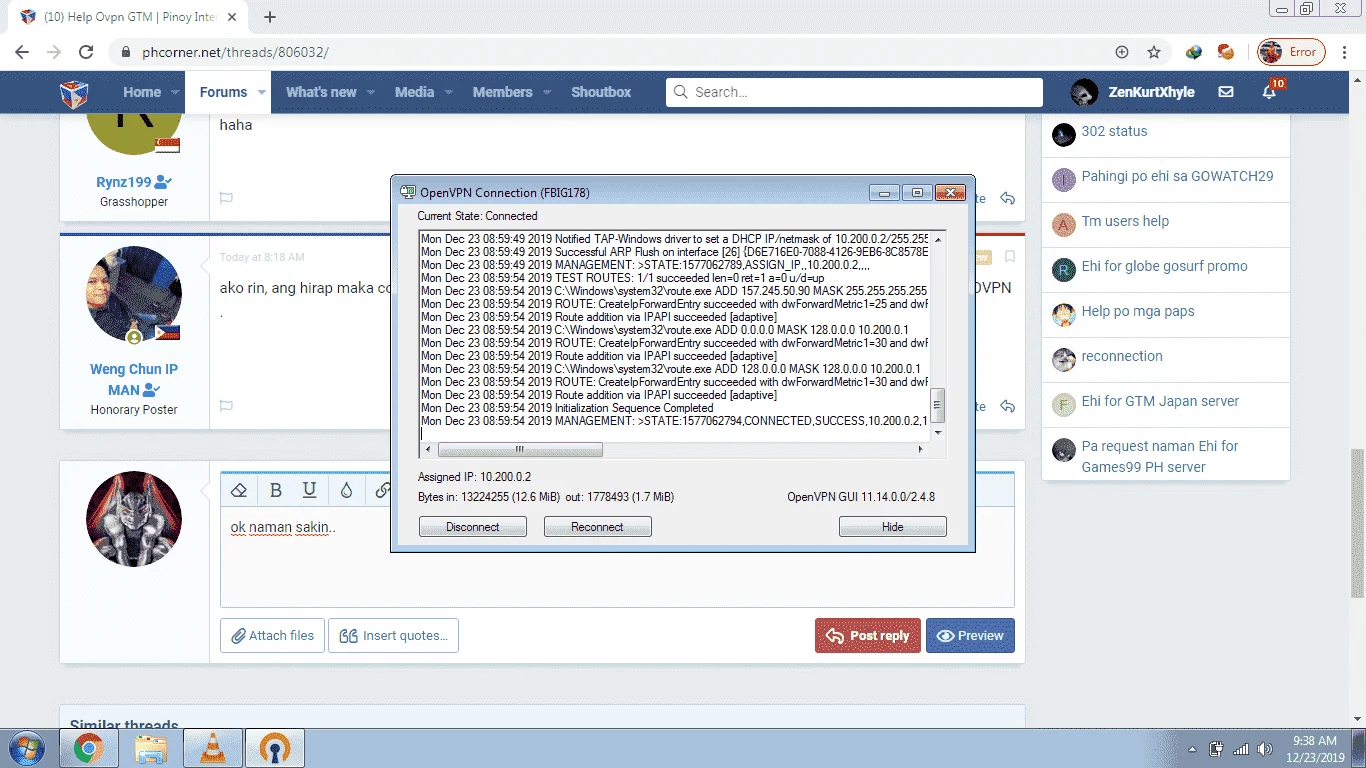Click Disconnect in OpenVPN window

(x=472, y=527)
